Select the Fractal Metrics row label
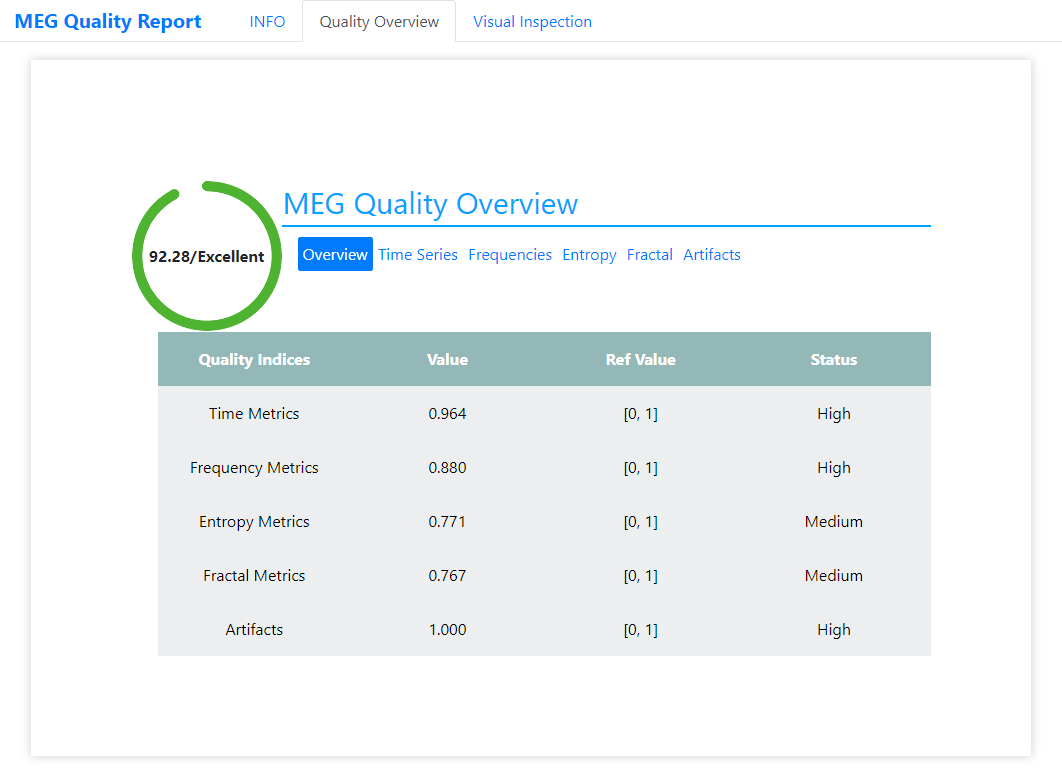The image size is (1062, 769). [x=254, y=575]
